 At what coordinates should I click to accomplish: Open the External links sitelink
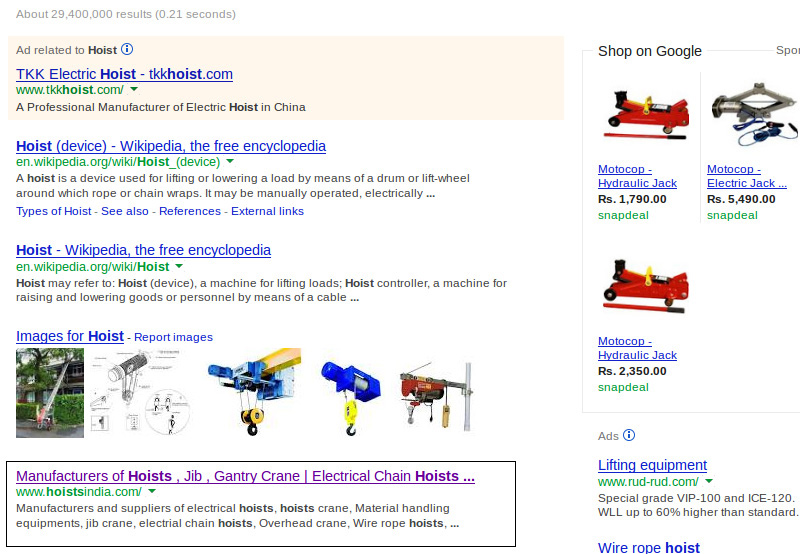pyautogui.click(x=267, y=211)
